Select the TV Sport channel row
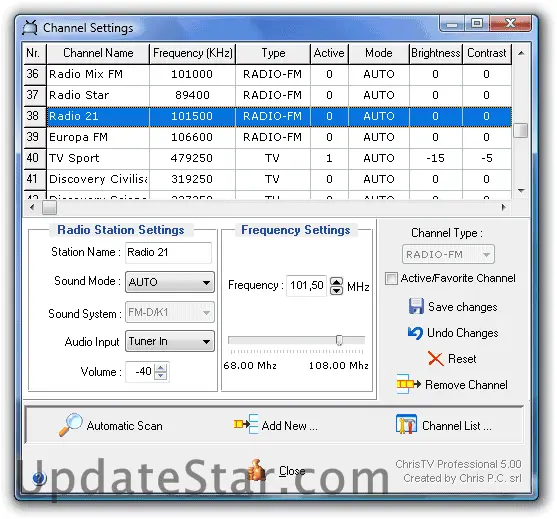Image resolution: width=557 pixels, height=519 pixels. 267,158
